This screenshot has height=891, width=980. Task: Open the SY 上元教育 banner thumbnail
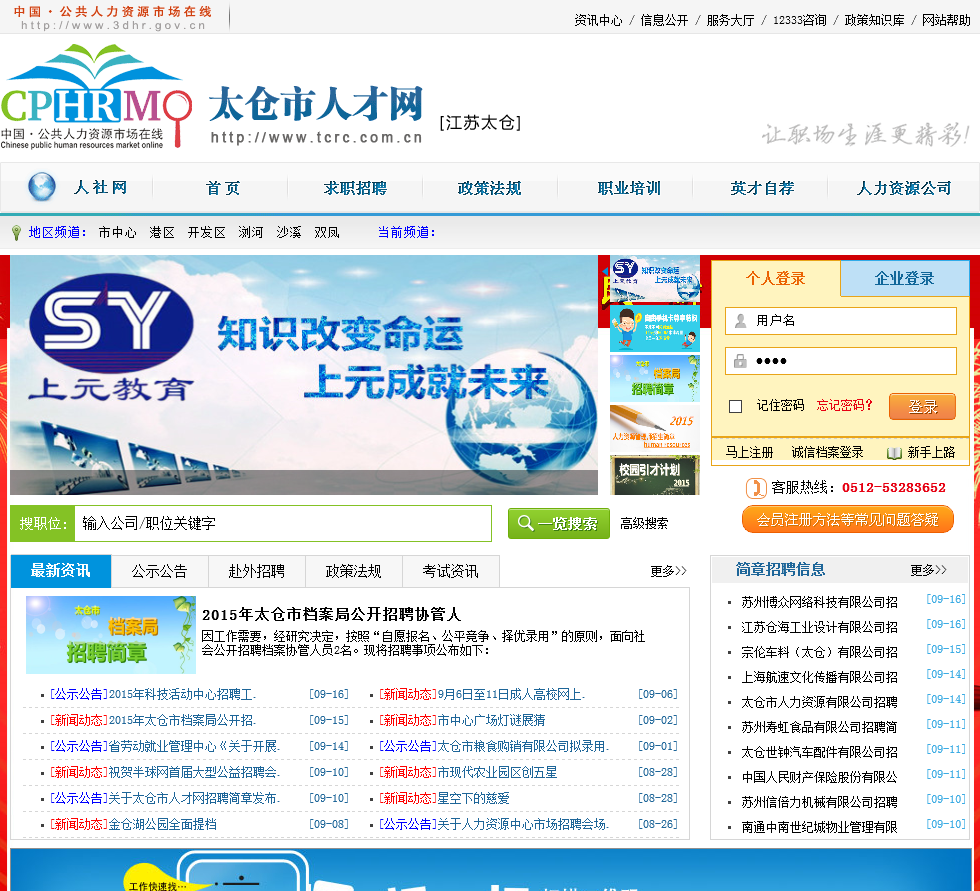pos(654,279)
